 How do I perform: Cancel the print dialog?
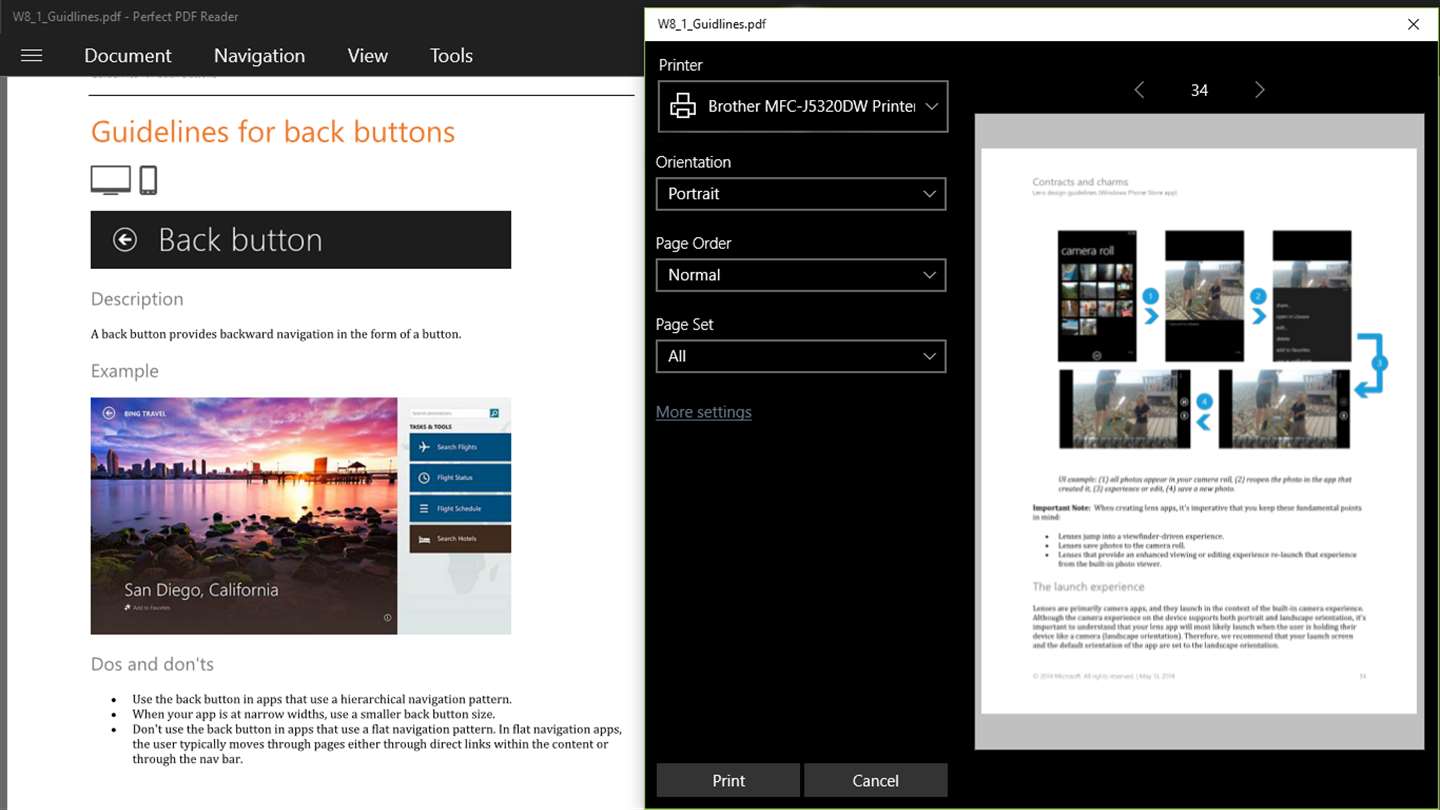(x=875, y=780)
